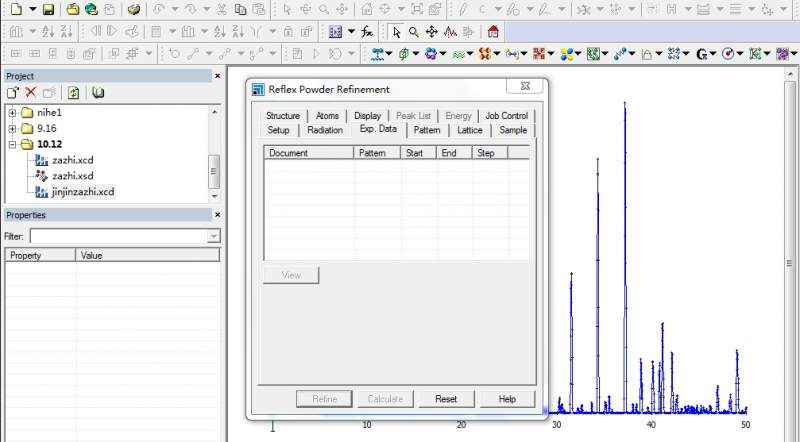Image resolution: width=800 pixels, height=442 pixels.
Task: Open the Filter combo box in Properties
Action: point(124,236)
